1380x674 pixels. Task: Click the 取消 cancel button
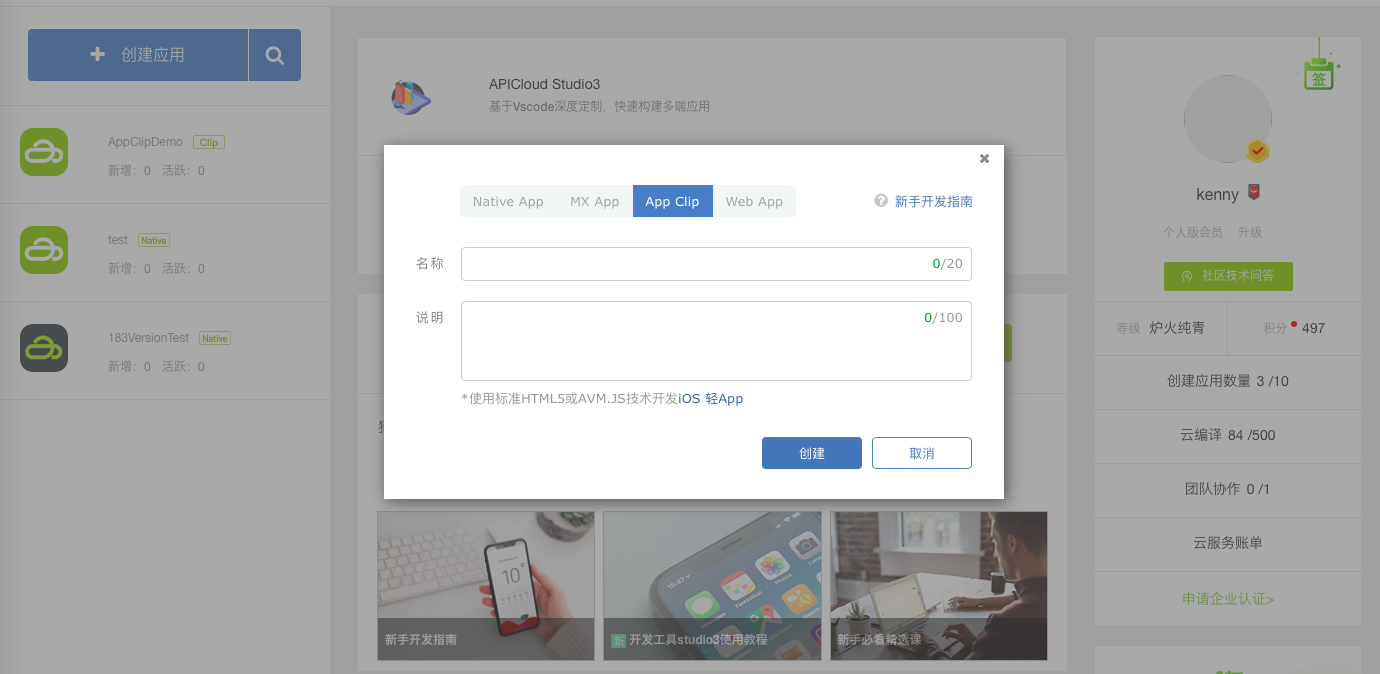click(922, 453)
